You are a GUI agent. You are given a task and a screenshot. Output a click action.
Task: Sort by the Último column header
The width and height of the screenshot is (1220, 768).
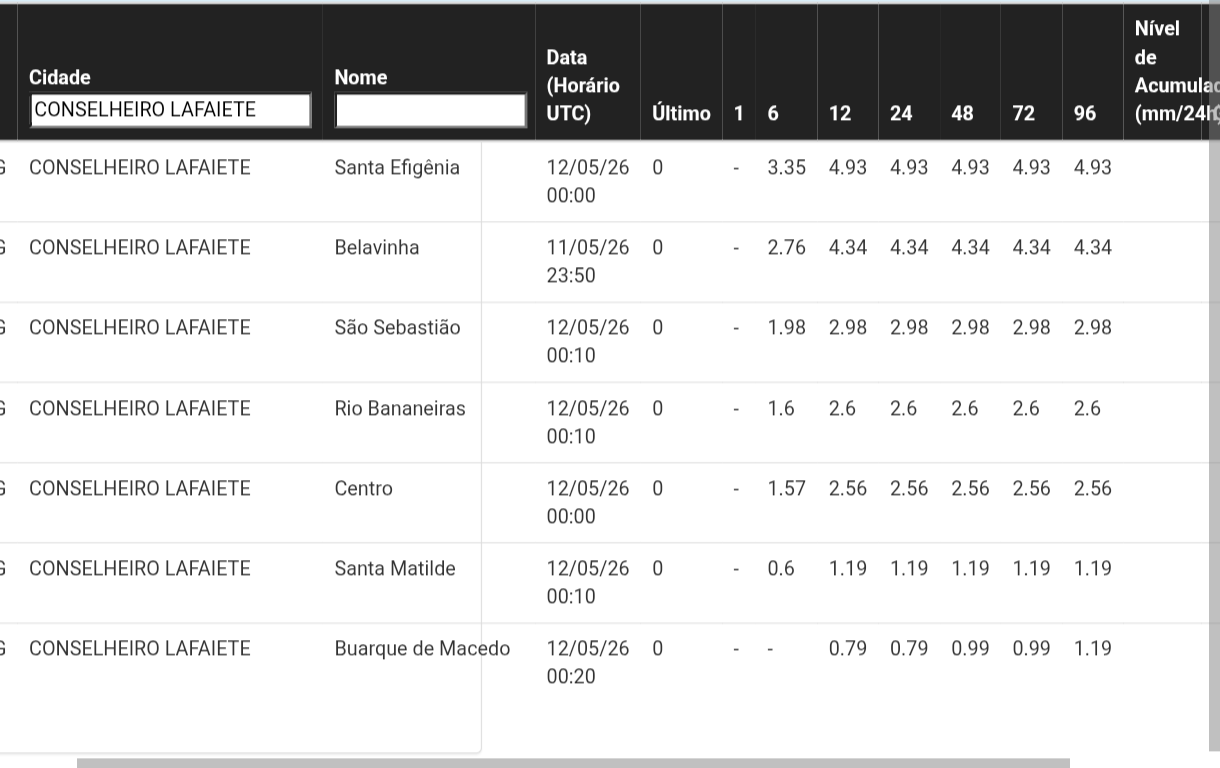coord(681,113)
